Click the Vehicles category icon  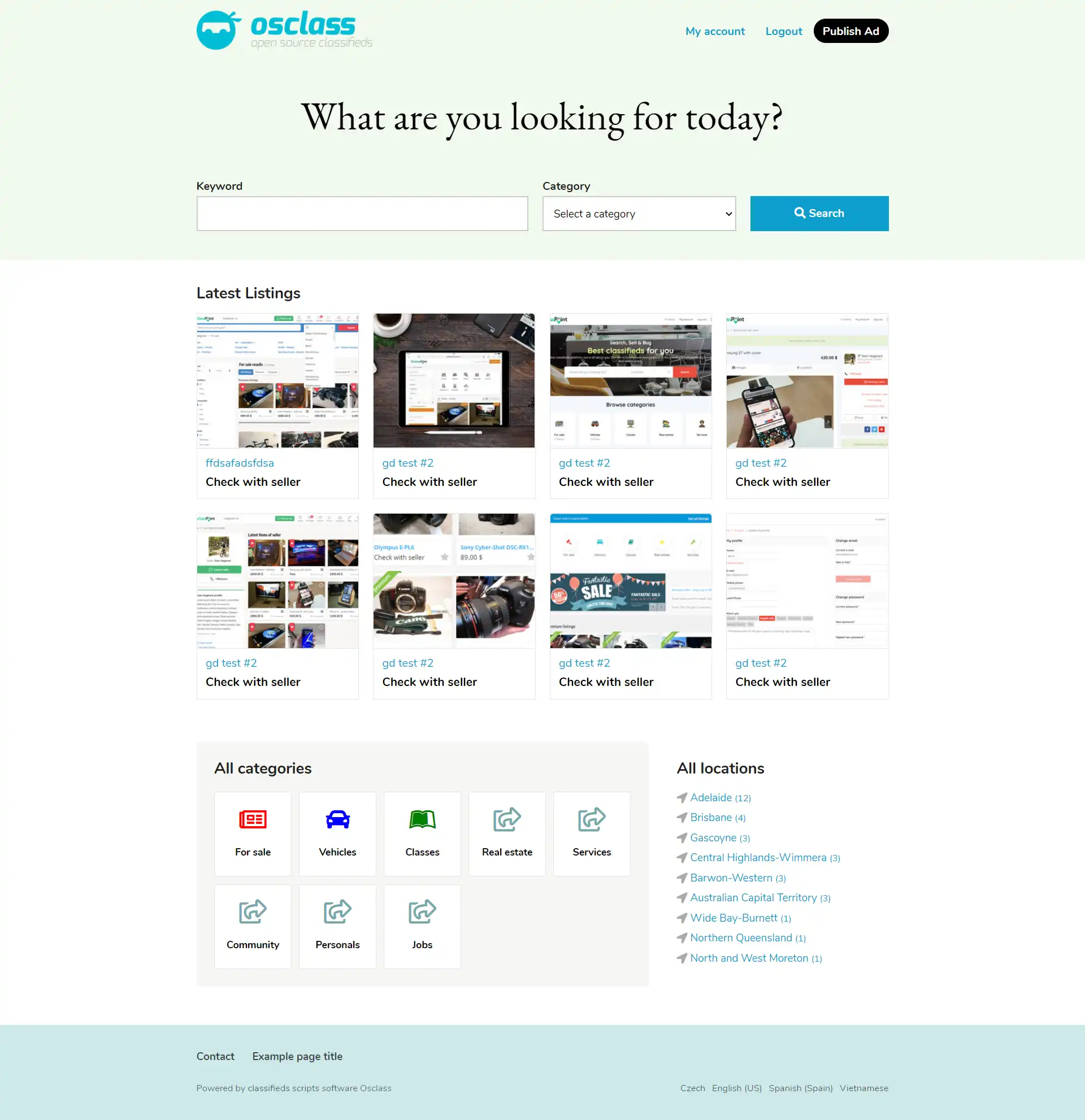(337, 820)
